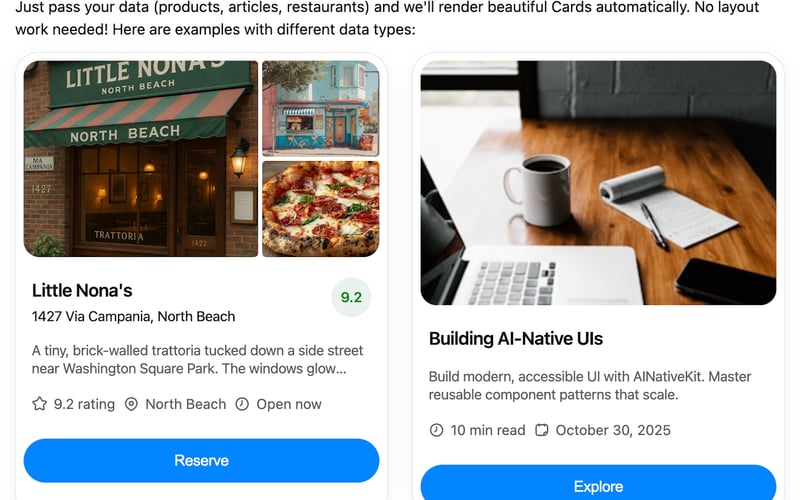Screen dimensions: 800x500
Task: Open the Little Nona's storefront photo
Action: (x=141, y=159)
